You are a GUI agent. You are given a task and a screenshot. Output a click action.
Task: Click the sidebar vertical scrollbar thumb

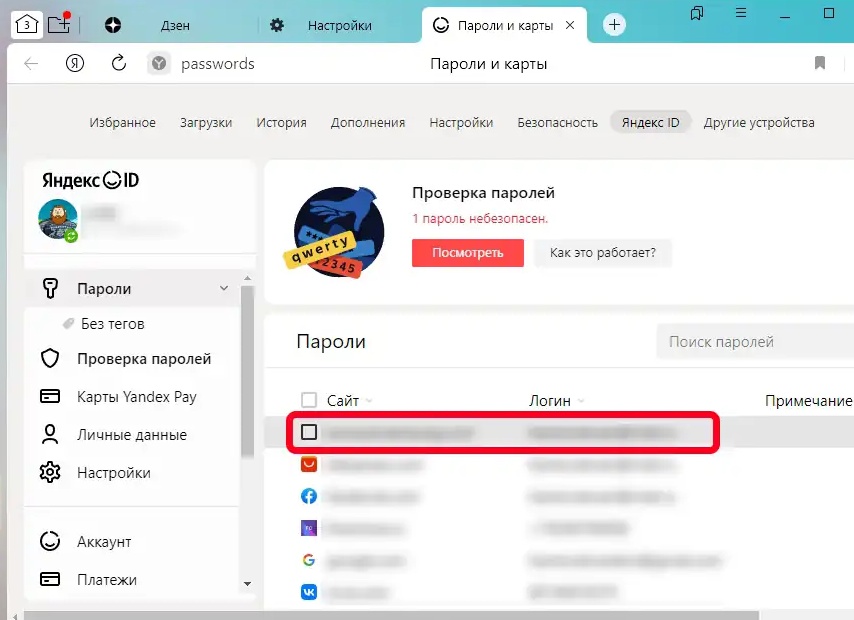pos(247,372)
